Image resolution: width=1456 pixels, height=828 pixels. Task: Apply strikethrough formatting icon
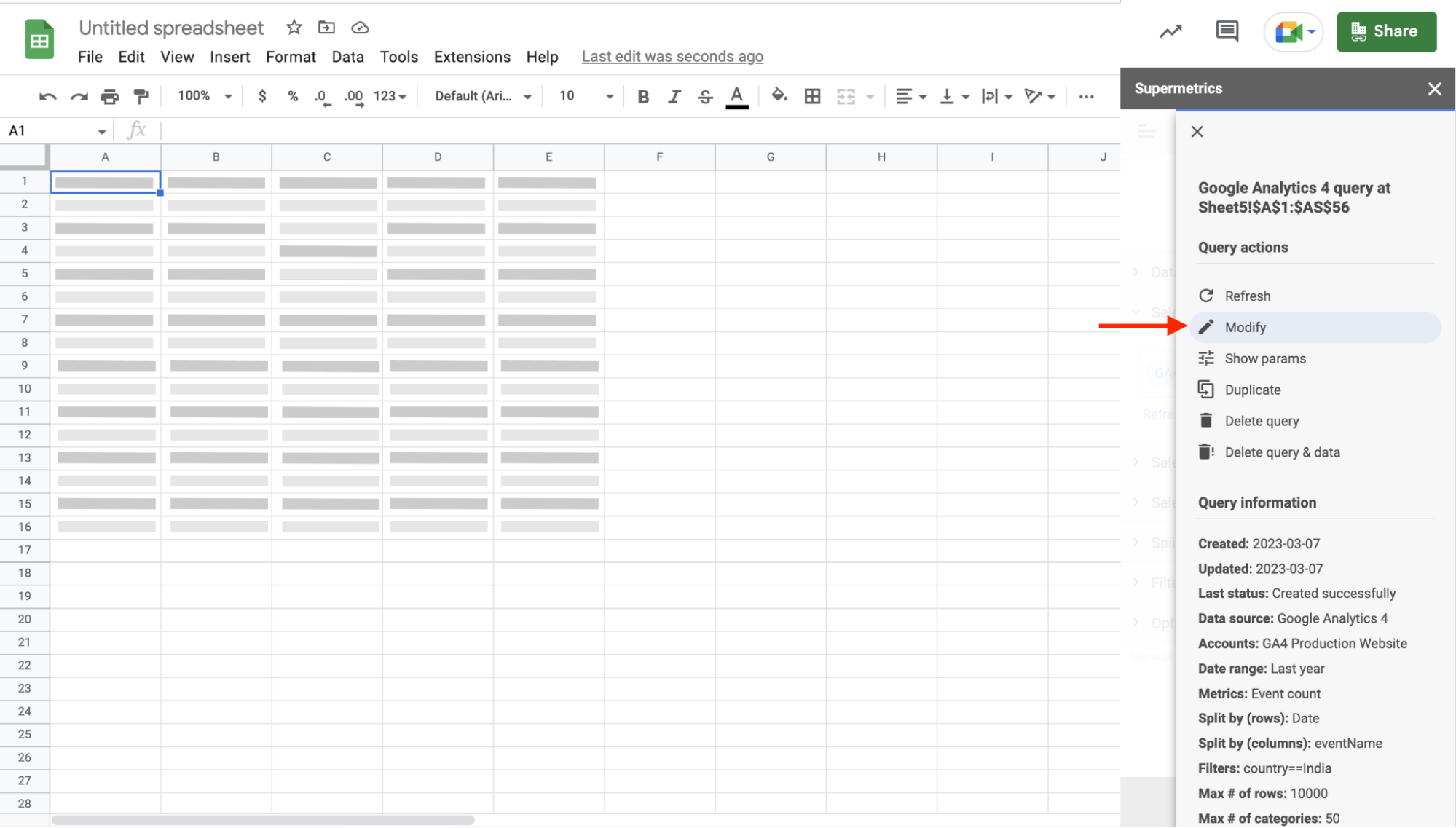click(704, 97)
